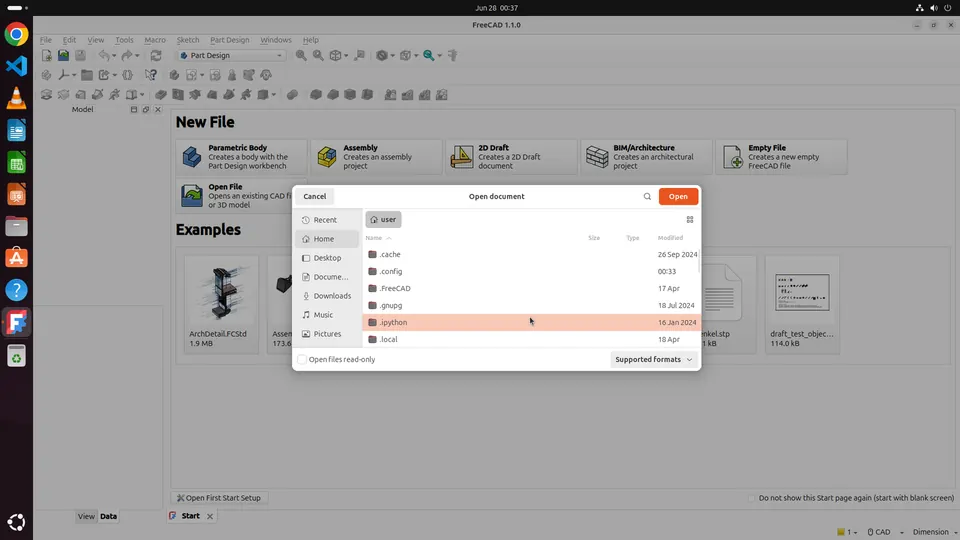Open draft_test_objec... example thumbnail

coord(802,304)
